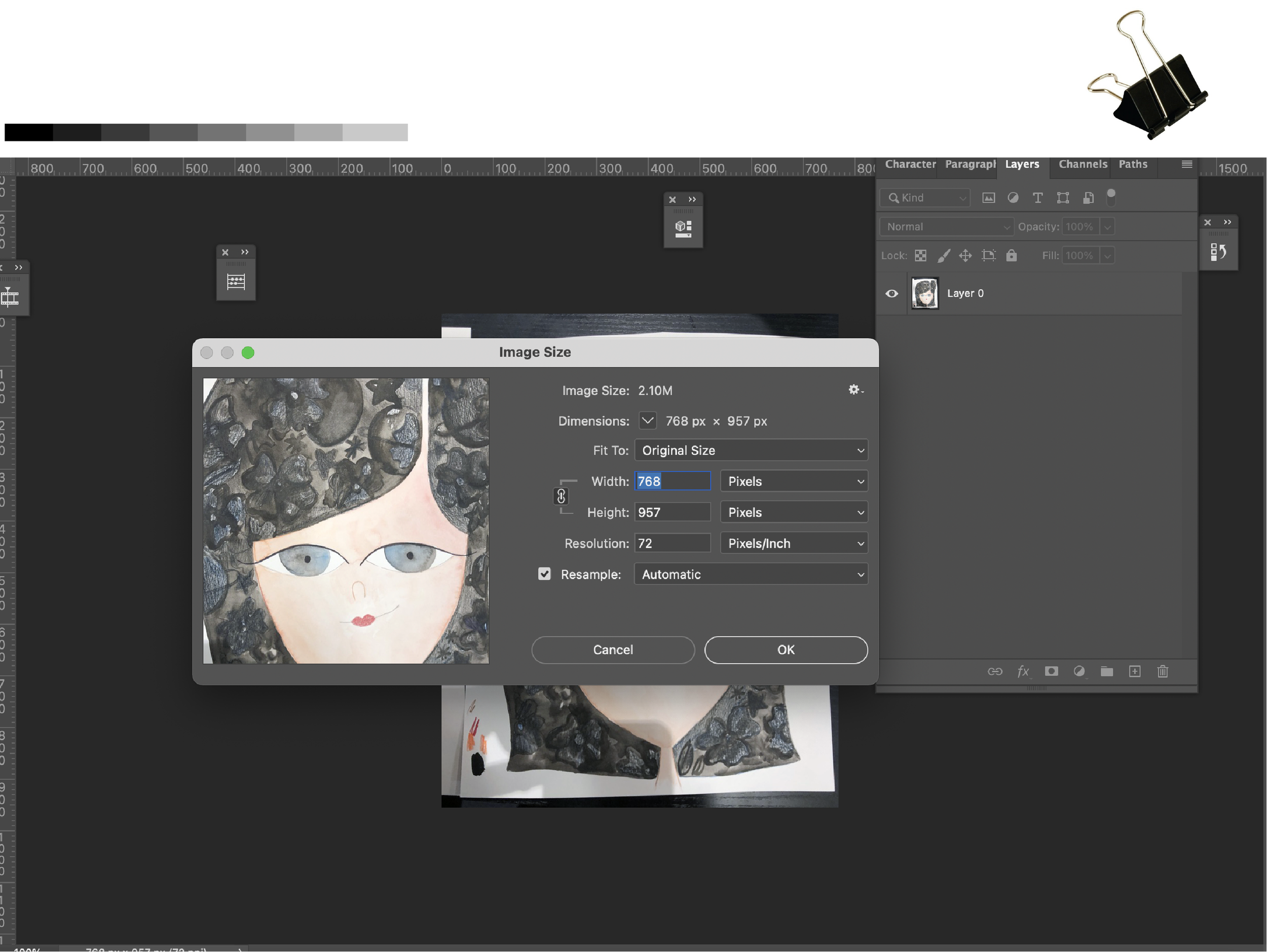The image size is (1267, 952).
Task: Click the layer style fx icon
Action: pos(1023,671)
